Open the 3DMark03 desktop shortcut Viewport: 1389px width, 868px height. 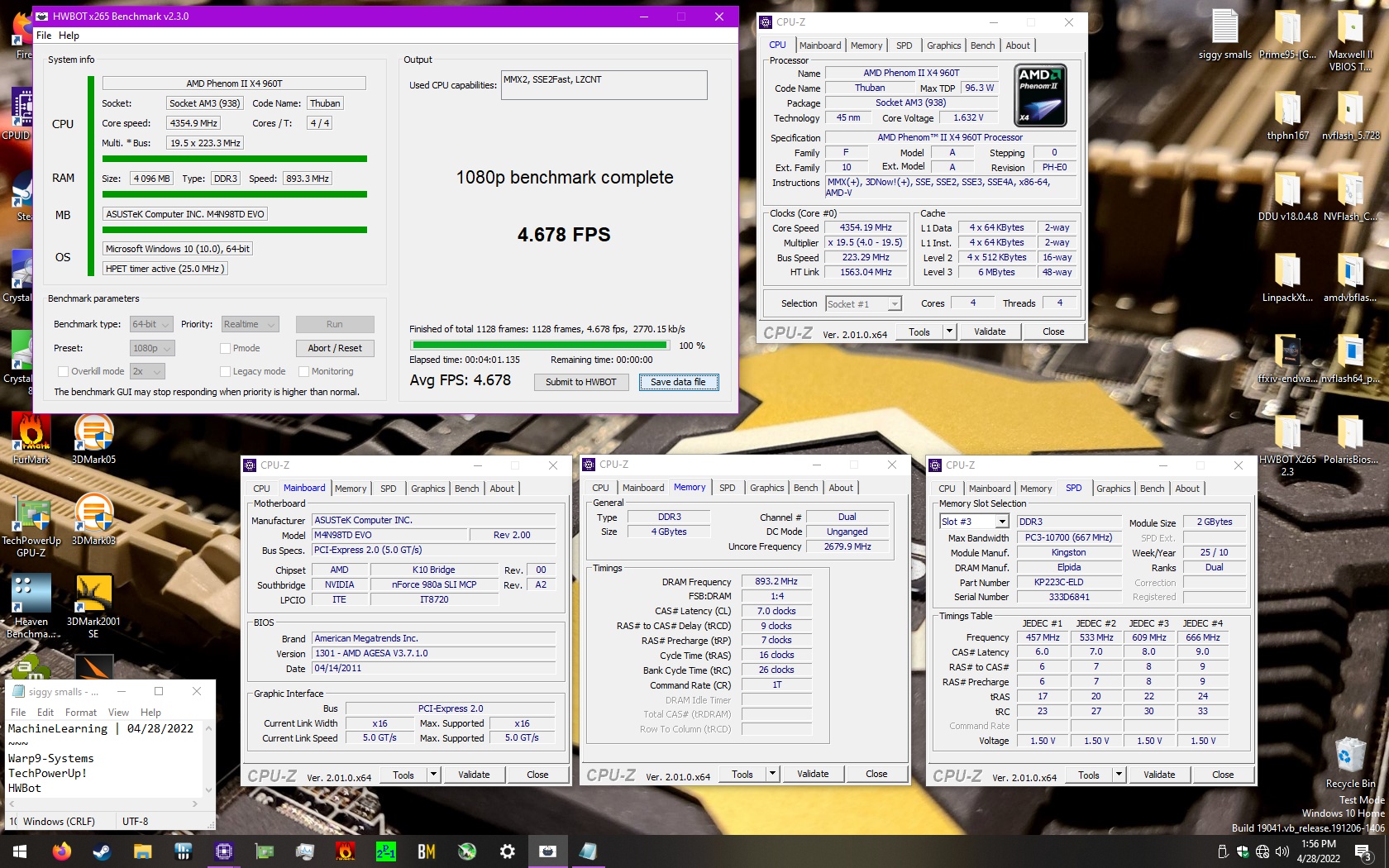pos(93,519)
